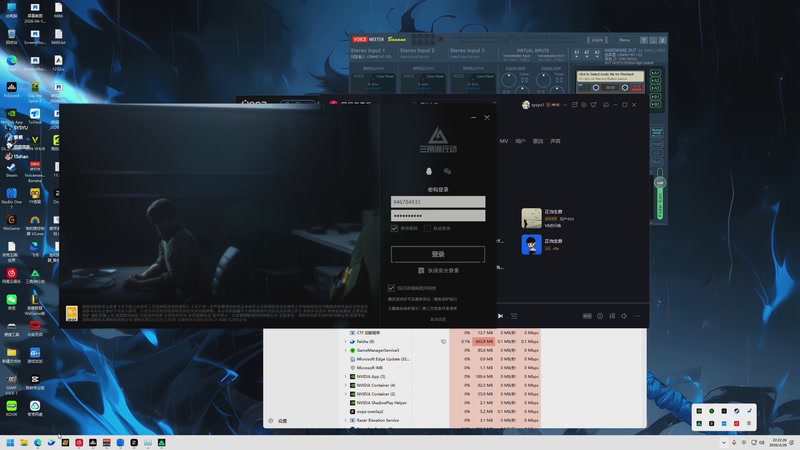Image resolution: width=800 pixels, height=450 pixels.
Task: Click the QR quick secure login icon
Action: coord(421,270)
